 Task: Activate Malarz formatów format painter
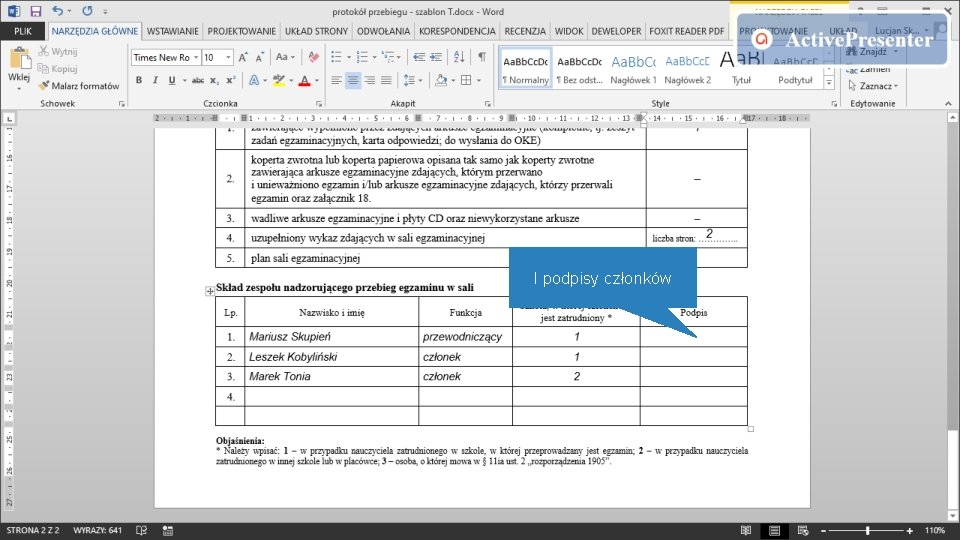coord(78,86)
